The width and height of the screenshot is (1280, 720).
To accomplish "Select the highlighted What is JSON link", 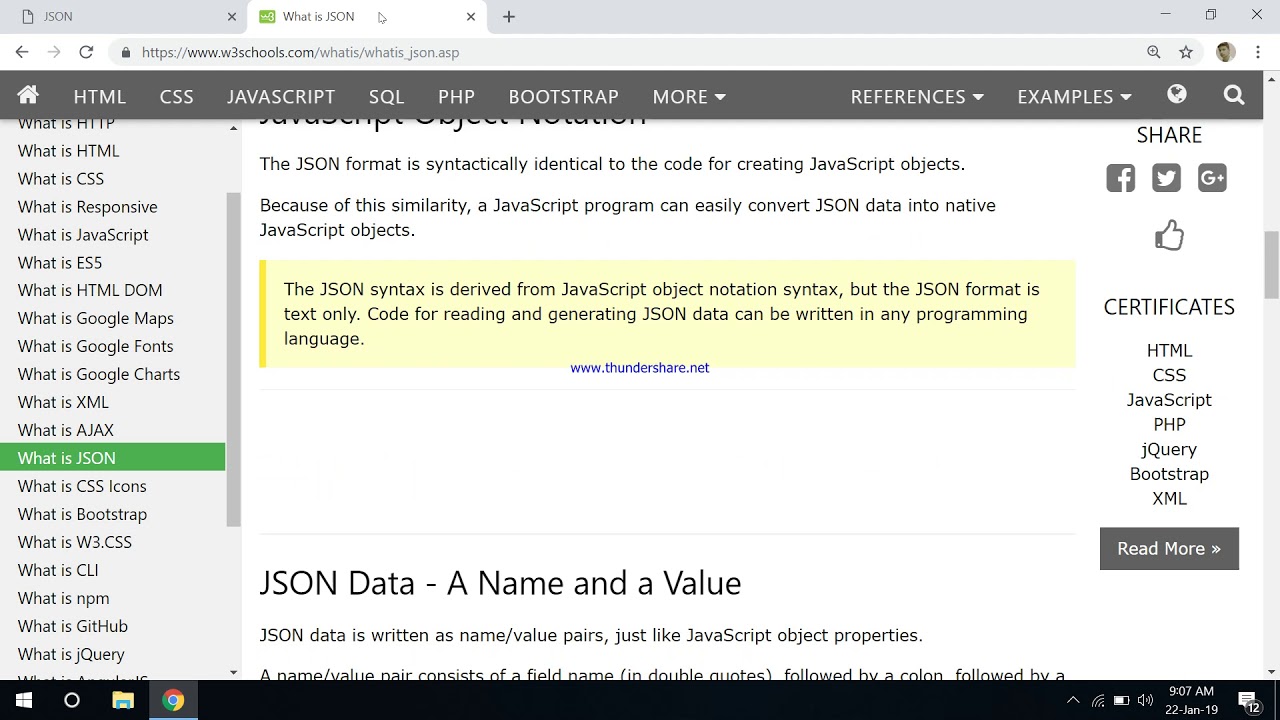I will point(113,458).
